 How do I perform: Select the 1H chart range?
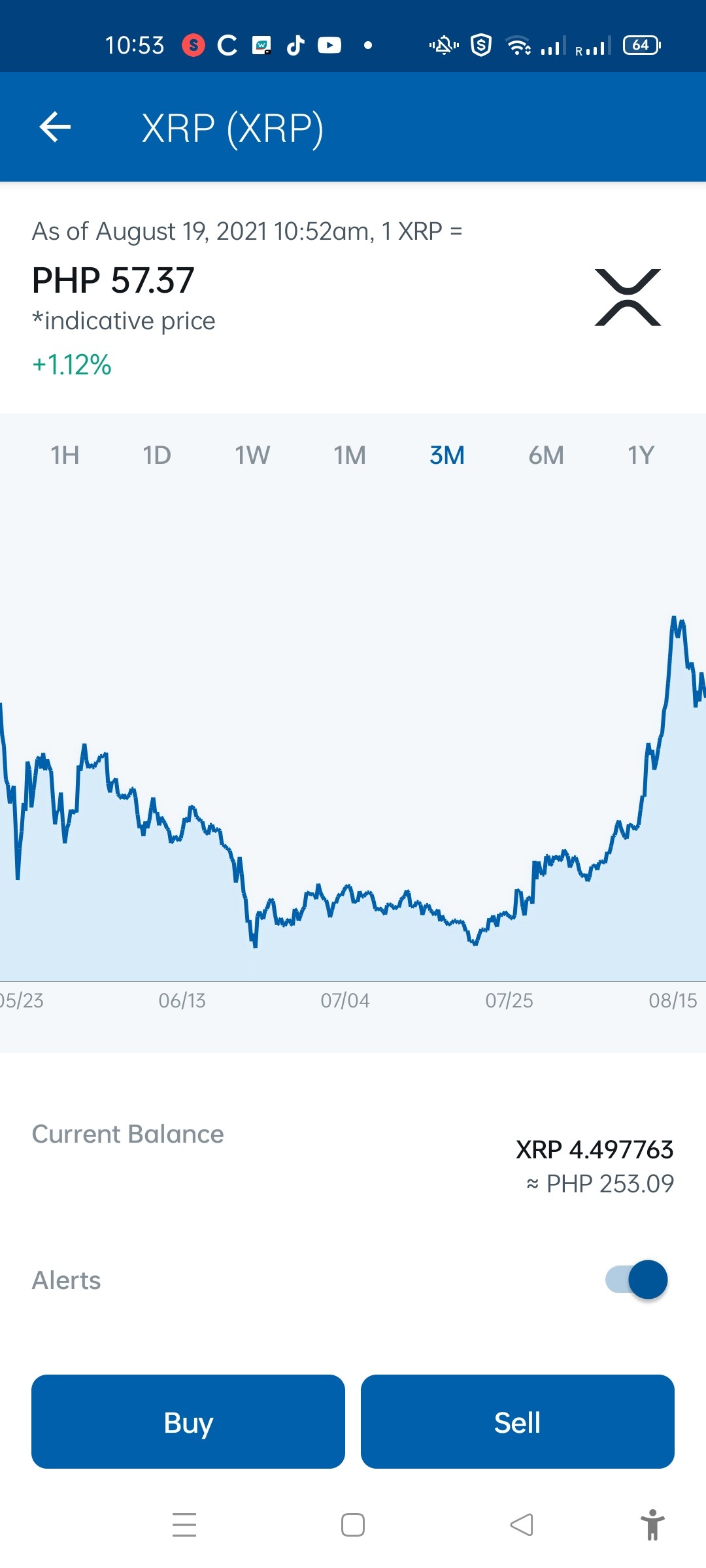coord(65,455)
